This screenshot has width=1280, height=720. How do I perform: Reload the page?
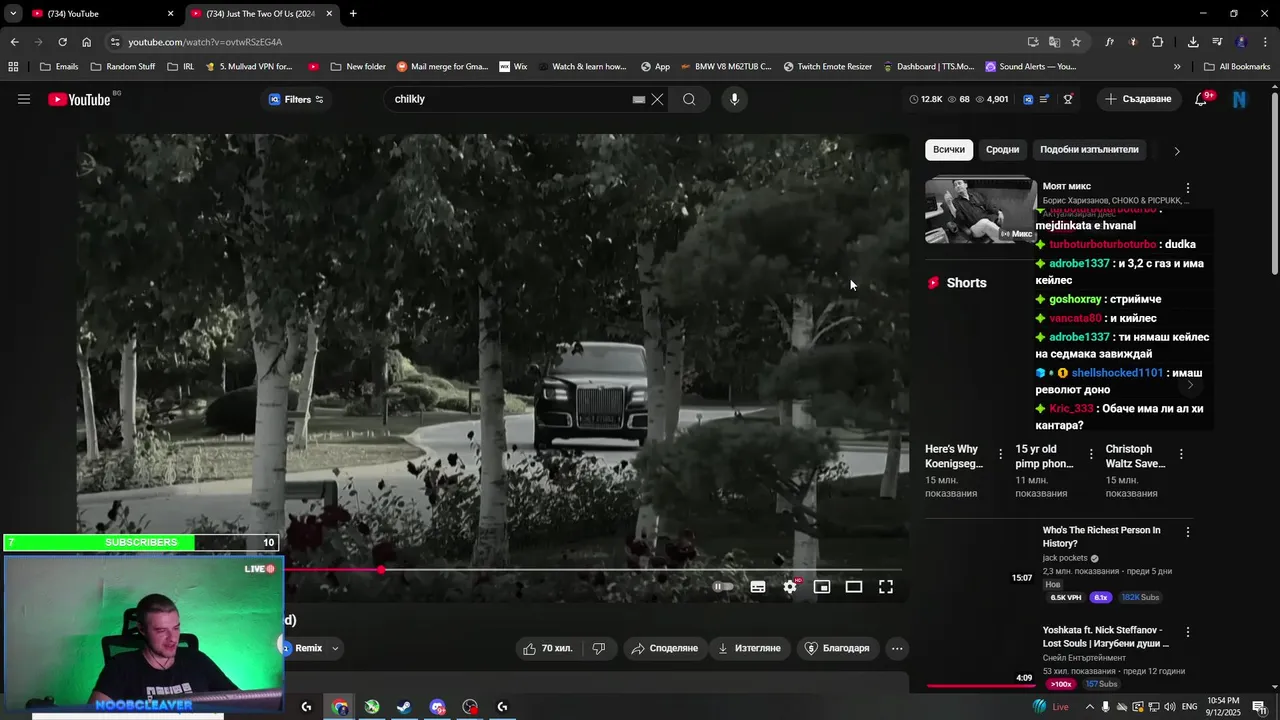(x=62, y=42)
